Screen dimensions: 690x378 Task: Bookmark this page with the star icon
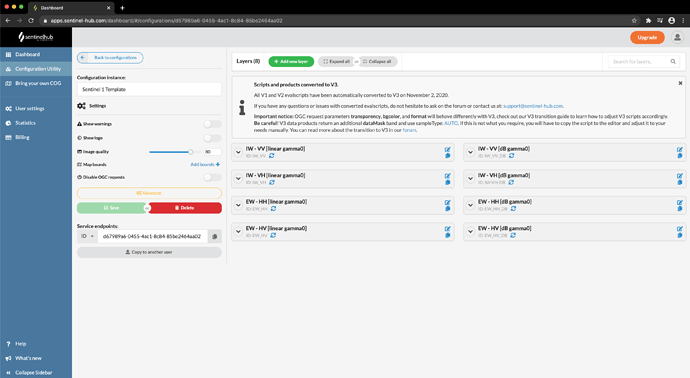point(634,20)
